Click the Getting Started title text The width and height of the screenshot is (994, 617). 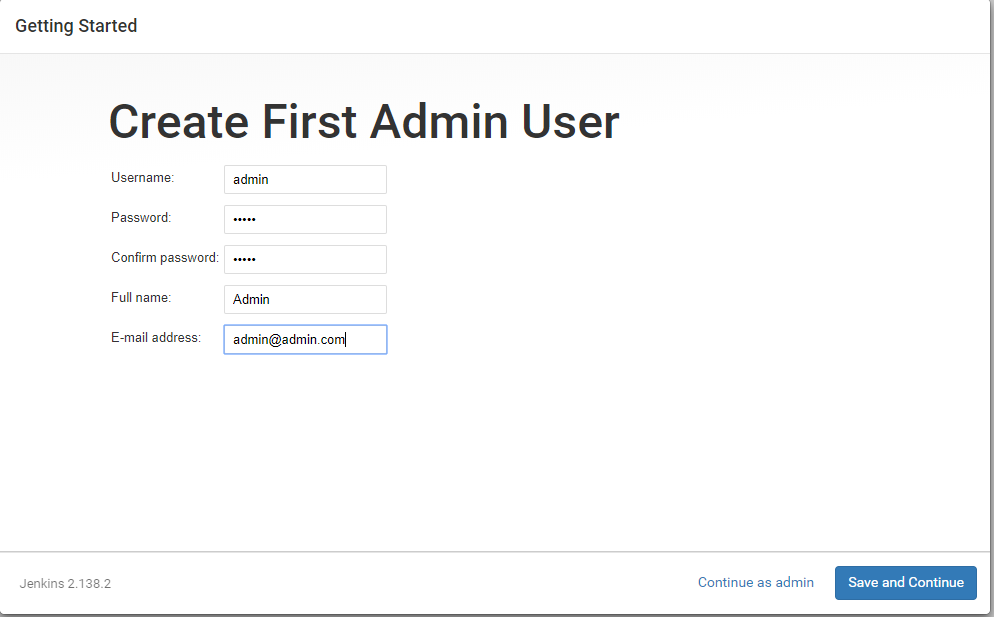click(x=76, y=26)
